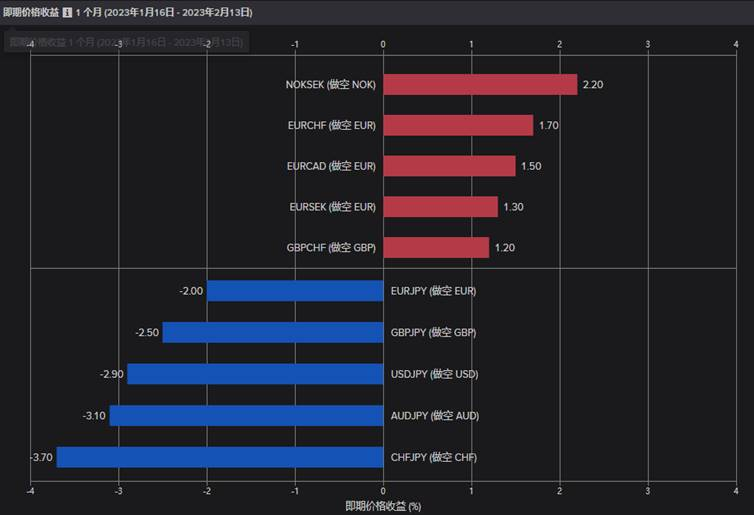Select the NOKSEK red bar valued 2.20
This screenshot has height=515, width=754.
click(480, 84)
